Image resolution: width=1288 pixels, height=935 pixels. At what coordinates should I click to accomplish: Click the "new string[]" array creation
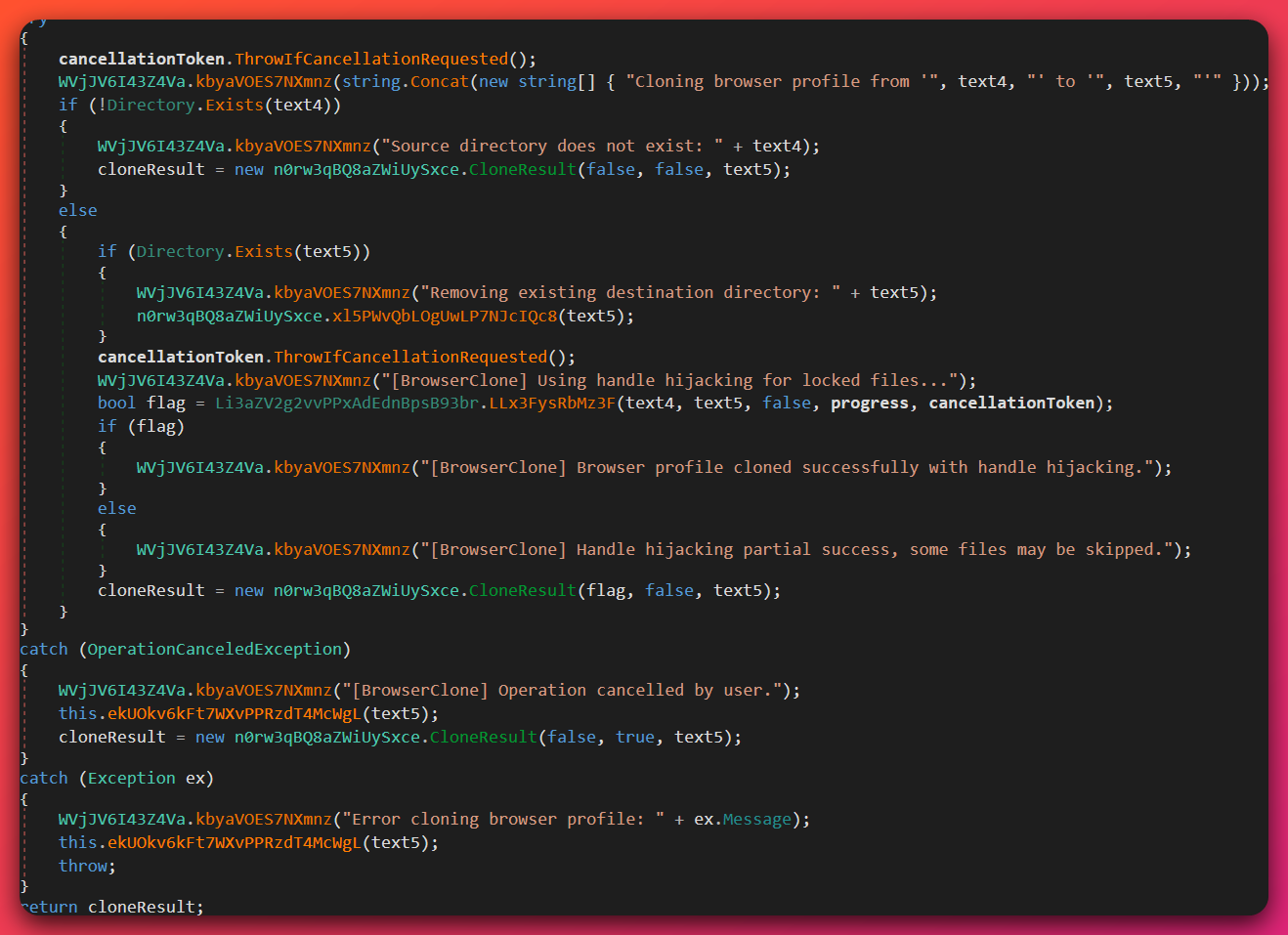(537, 82)
